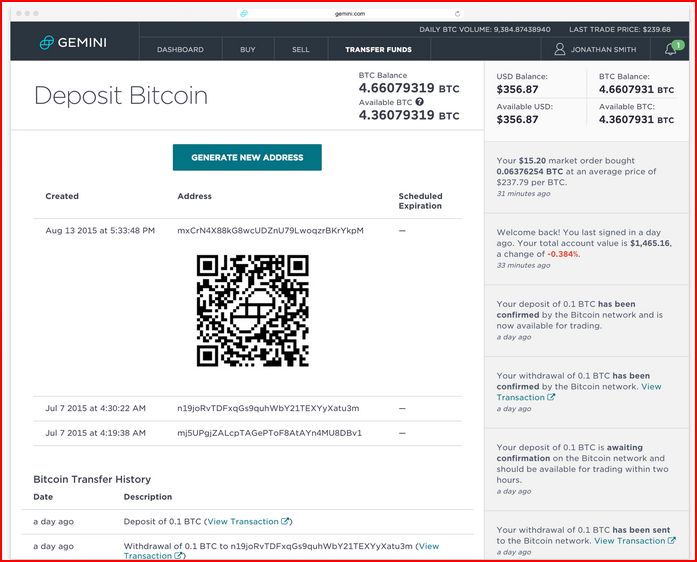Click the Address column header

pyautogui.click(x=194, y=196)
